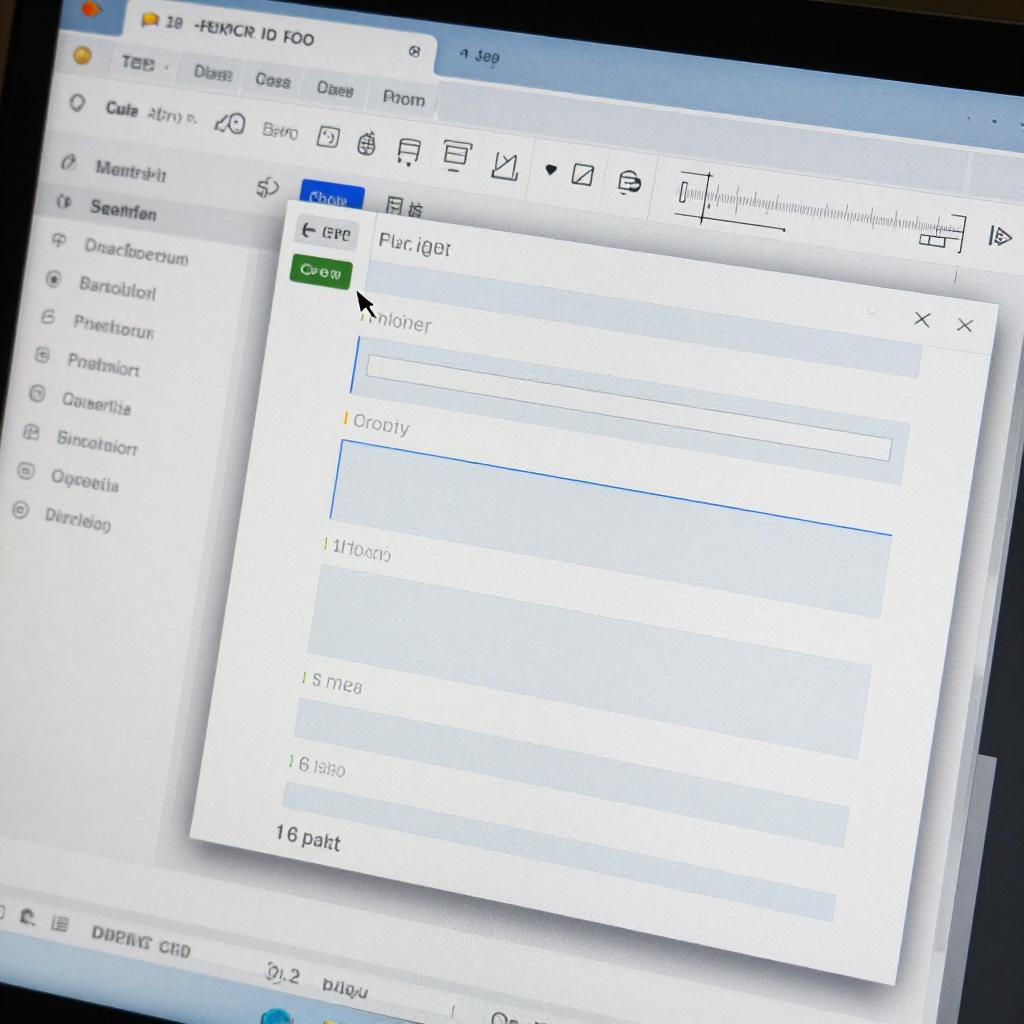The height and width of the screenshot is (1024, 1024).
Task: Click the pencil-and-circle icon before Bsvo
Action: (x=231, y=122)
